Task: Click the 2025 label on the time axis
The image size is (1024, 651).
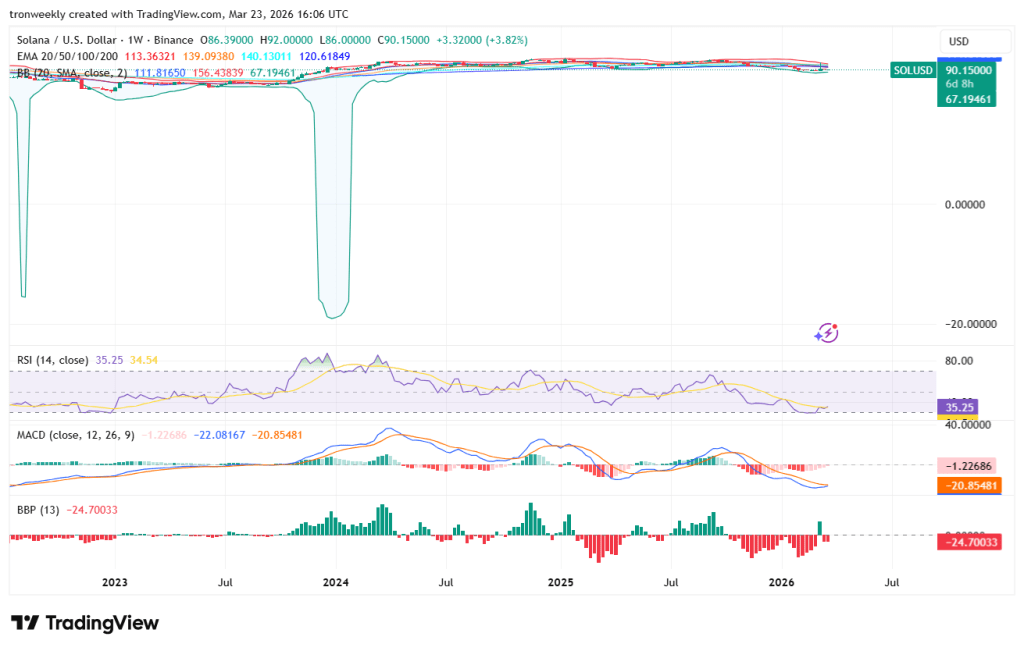Action: tap(560, 582)
